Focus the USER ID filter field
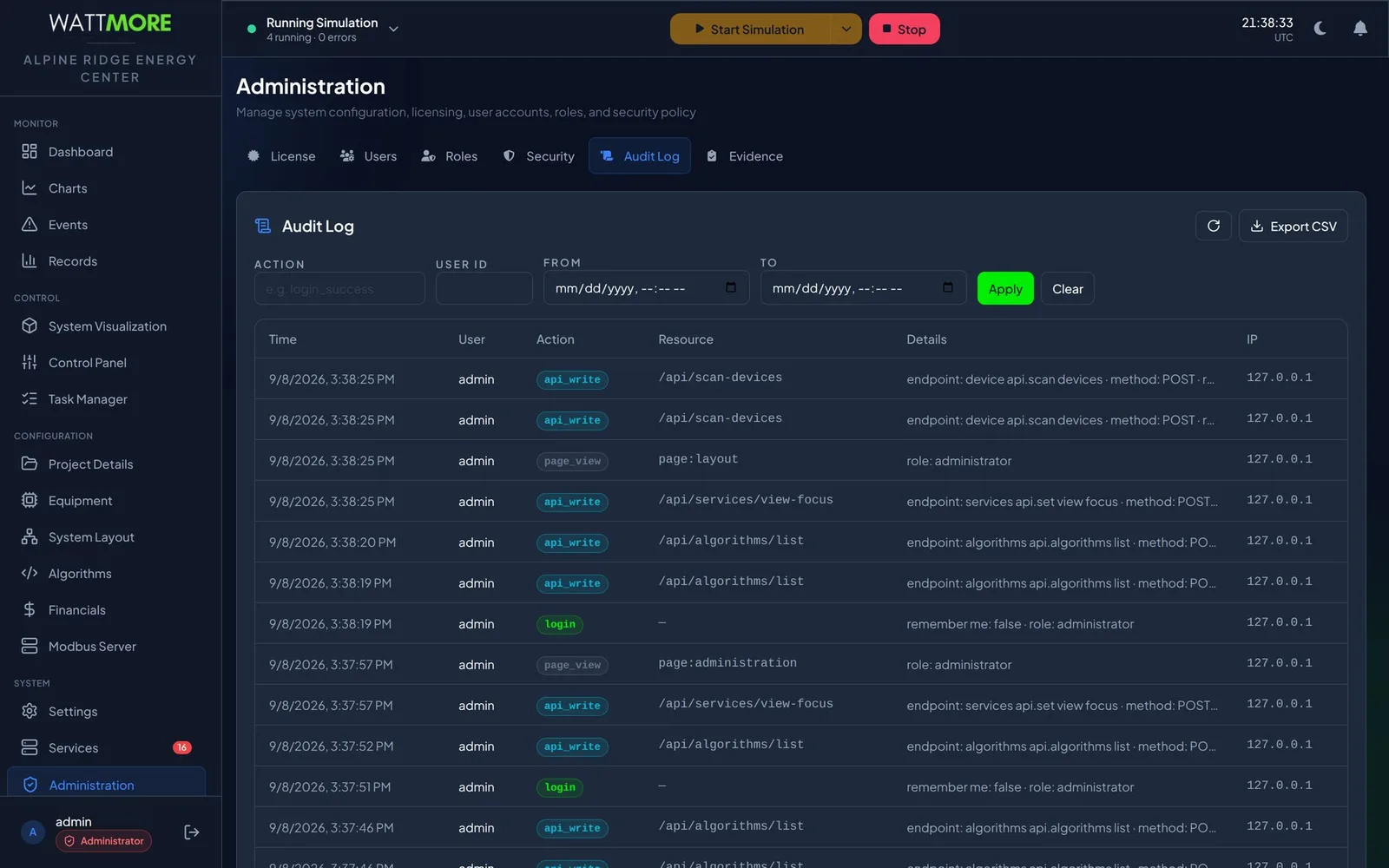Viewport: 1389px width, 868px height. pyautogui.click(x=484, y=288)
